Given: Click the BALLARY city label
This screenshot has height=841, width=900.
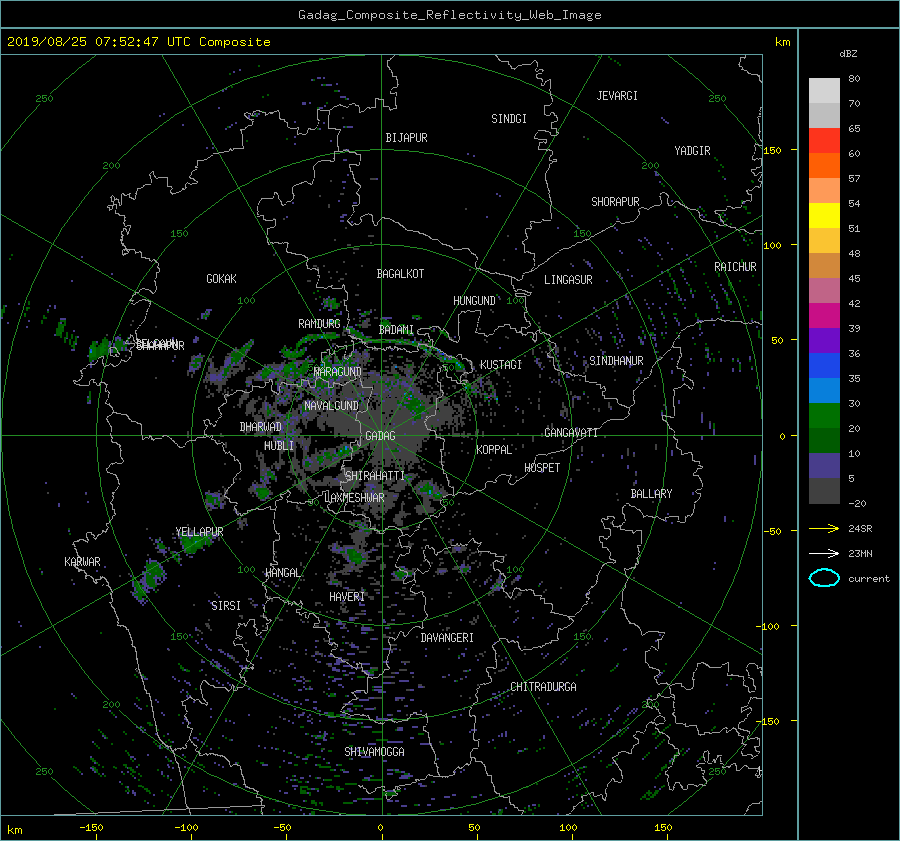Looking at the screenshot, I should [x=651, y=494].
